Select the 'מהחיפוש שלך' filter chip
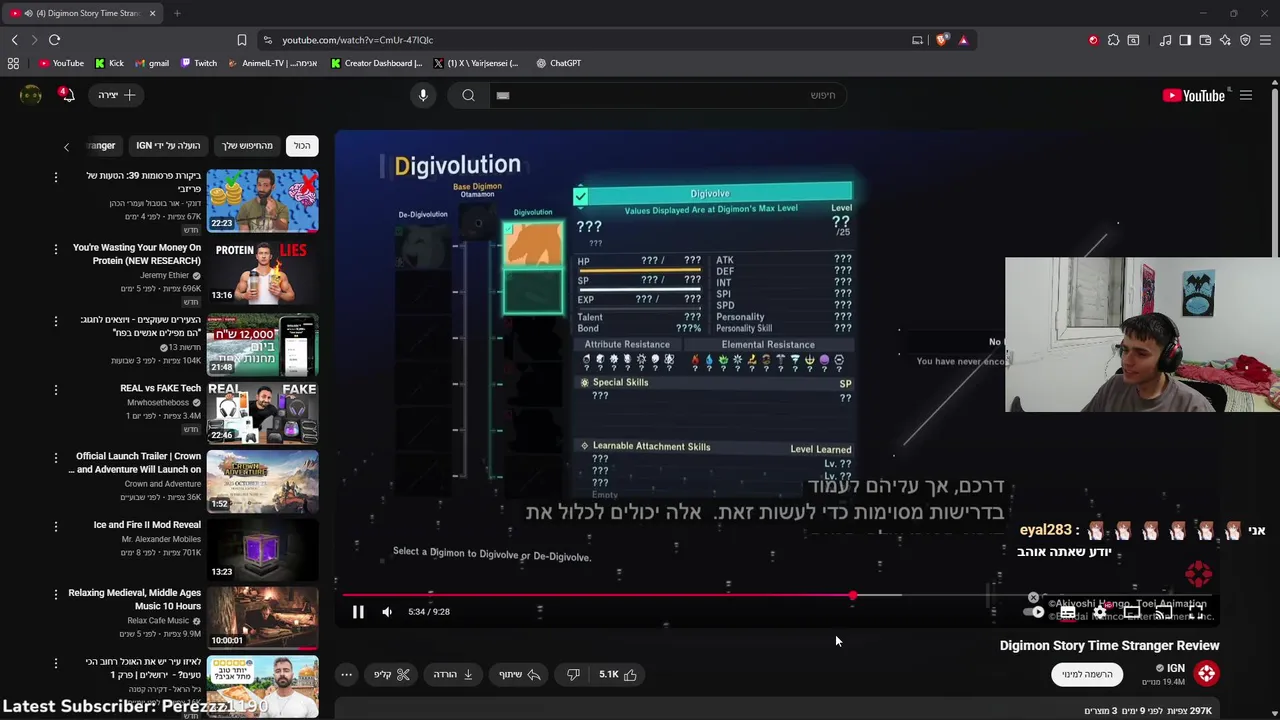The width and height of the screenshot is (1280, 720). click(x=247, y=146)
